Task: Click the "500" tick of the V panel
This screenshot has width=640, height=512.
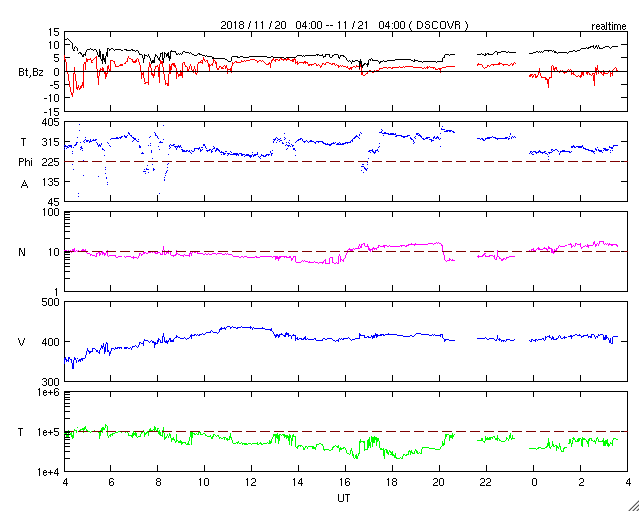Action: tap(51, 303)
